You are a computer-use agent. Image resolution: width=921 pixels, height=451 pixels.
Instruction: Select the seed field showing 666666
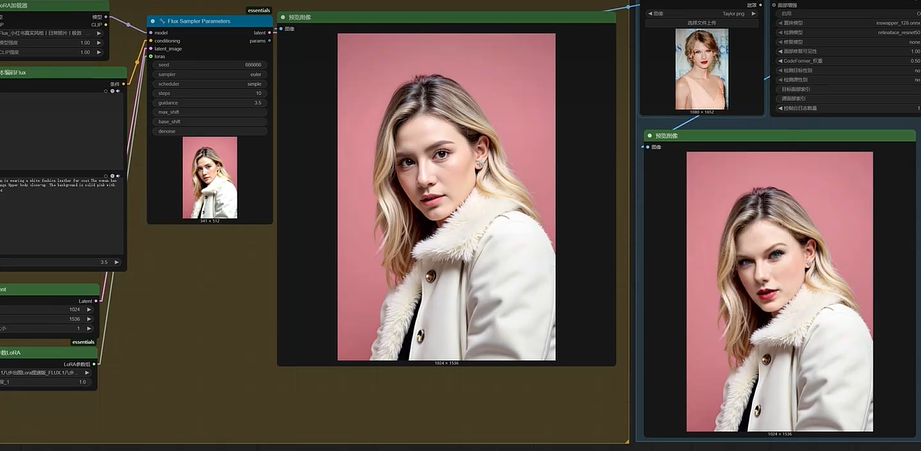210,65
